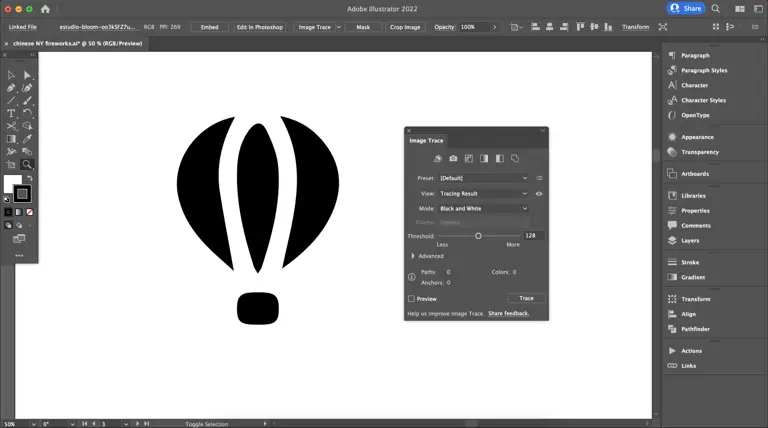Viewport: 768px width, 428px height.
Task: Set paint to None red slash
Action: (29, 212)
